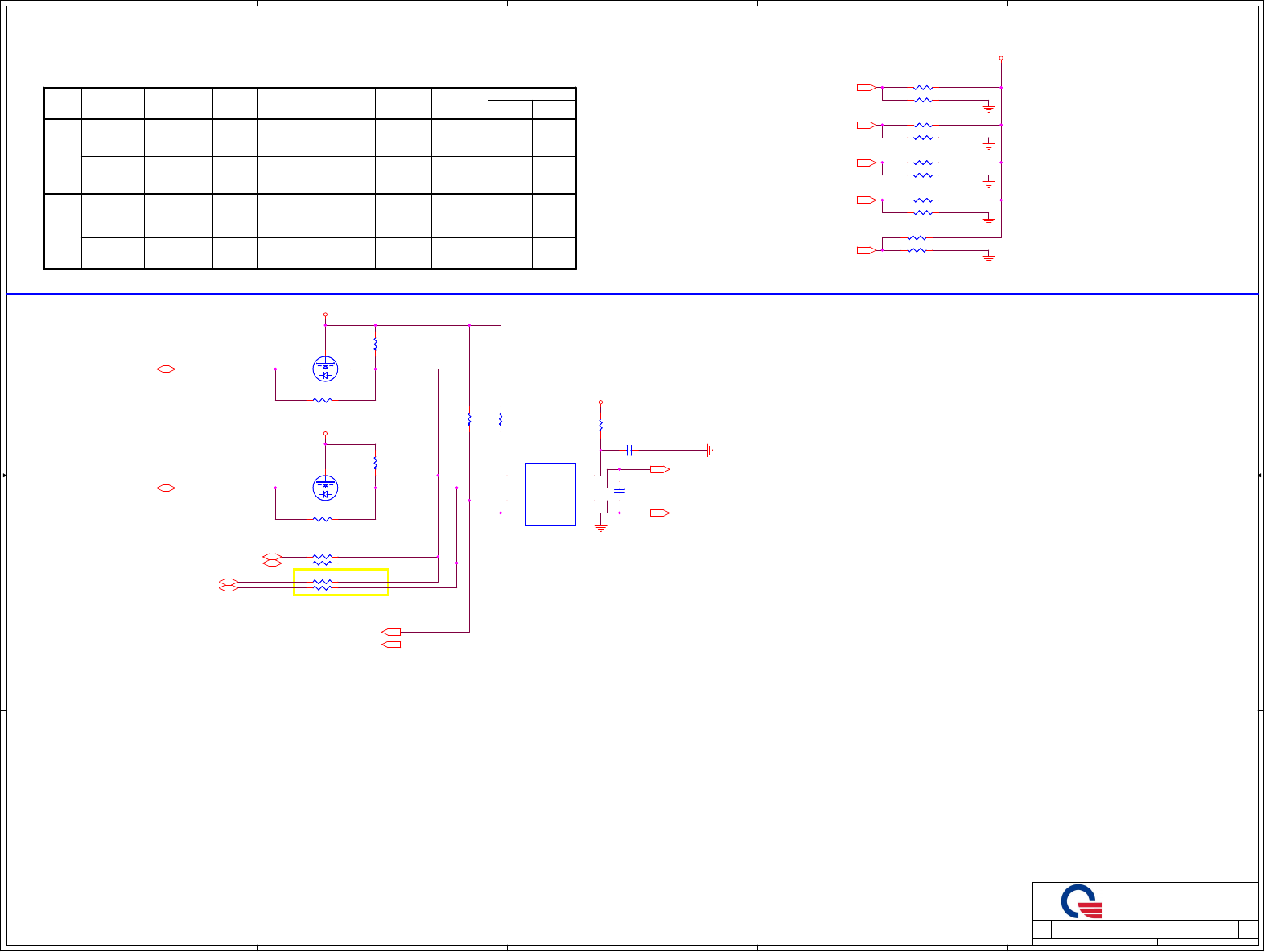Click the blue rectangular IC block

click(550, 494)
